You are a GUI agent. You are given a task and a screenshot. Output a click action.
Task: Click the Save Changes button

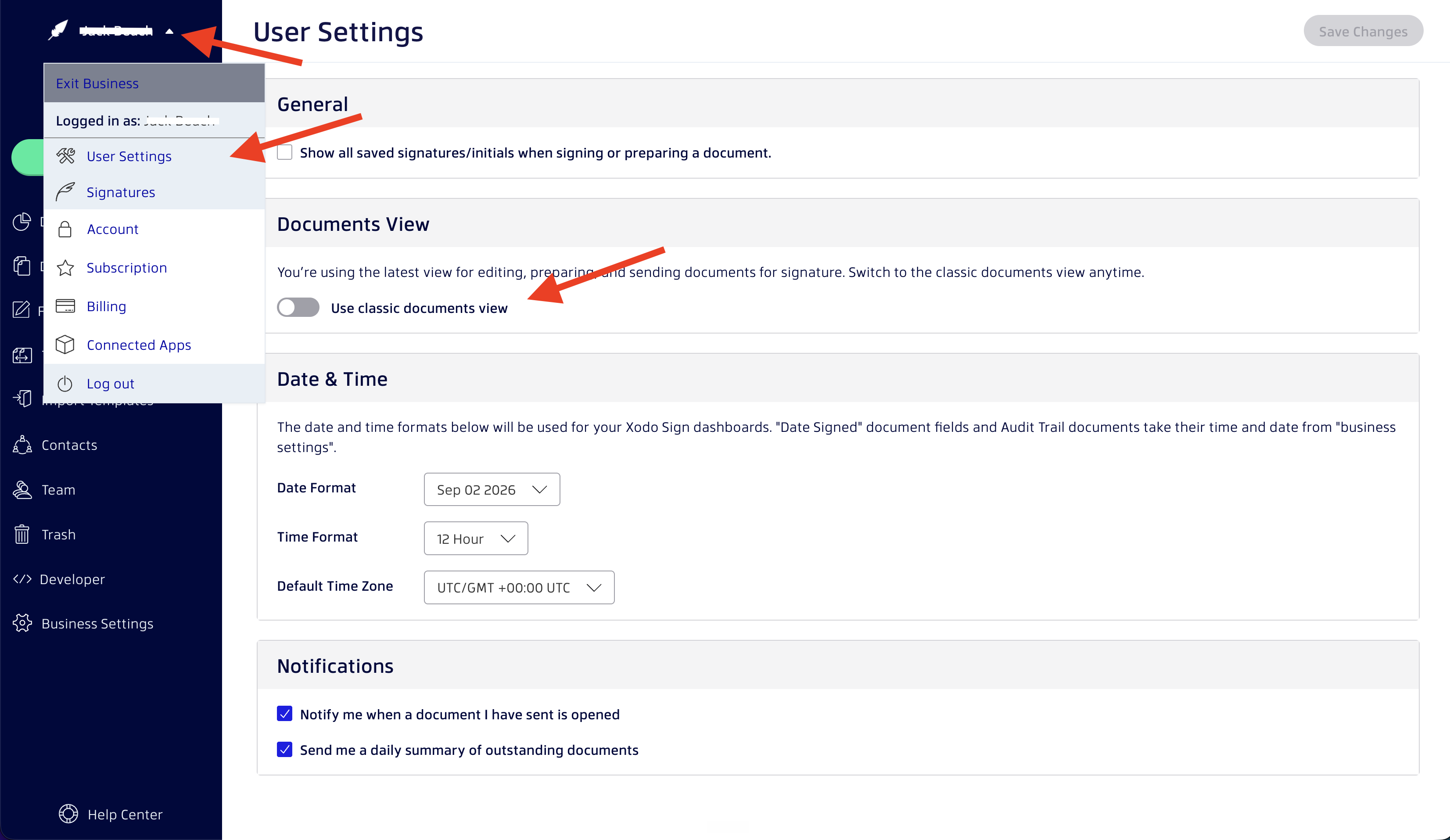coord(1363,31)
